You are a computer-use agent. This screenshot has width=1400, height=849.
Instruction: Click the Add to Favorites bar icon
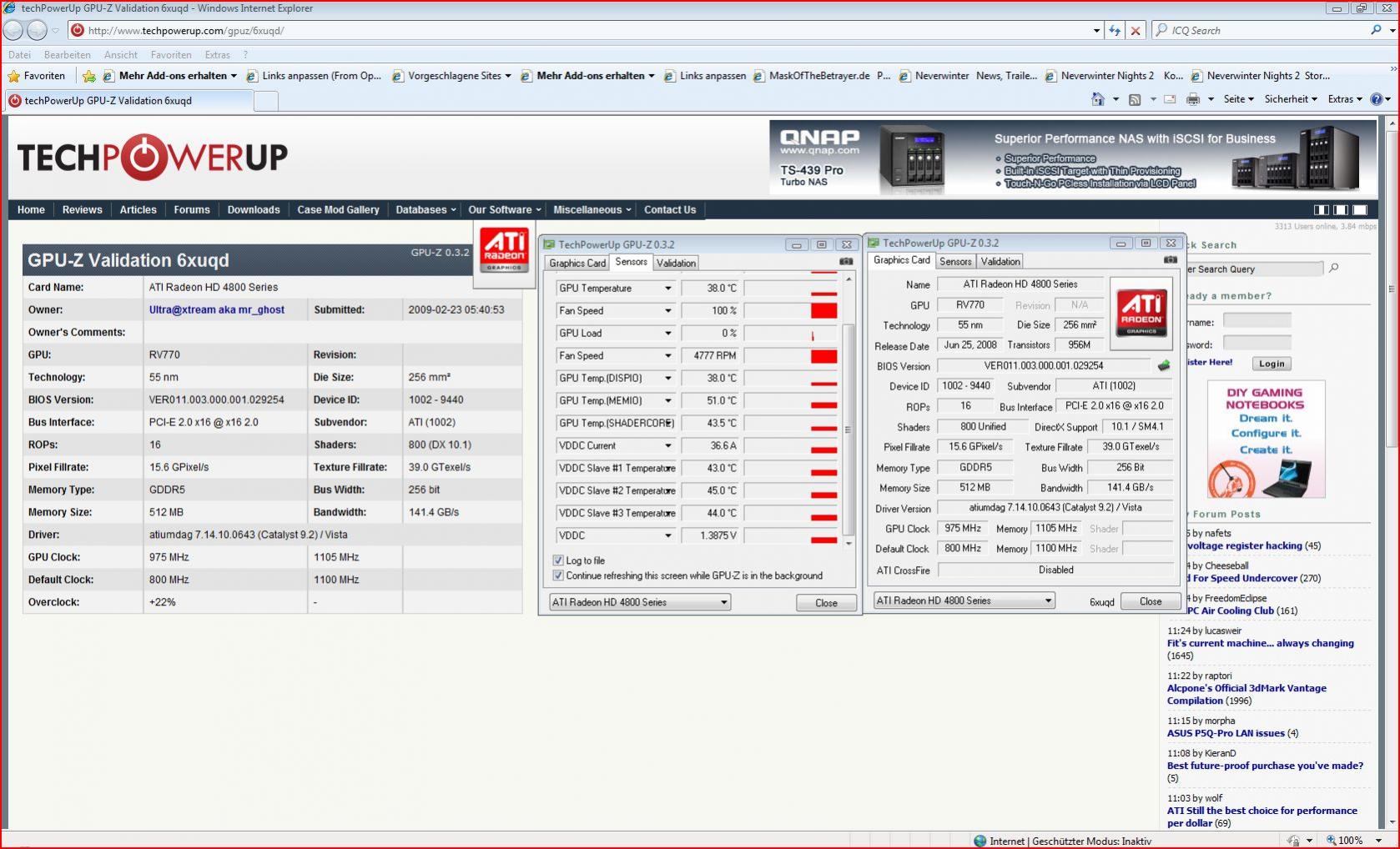89,76
